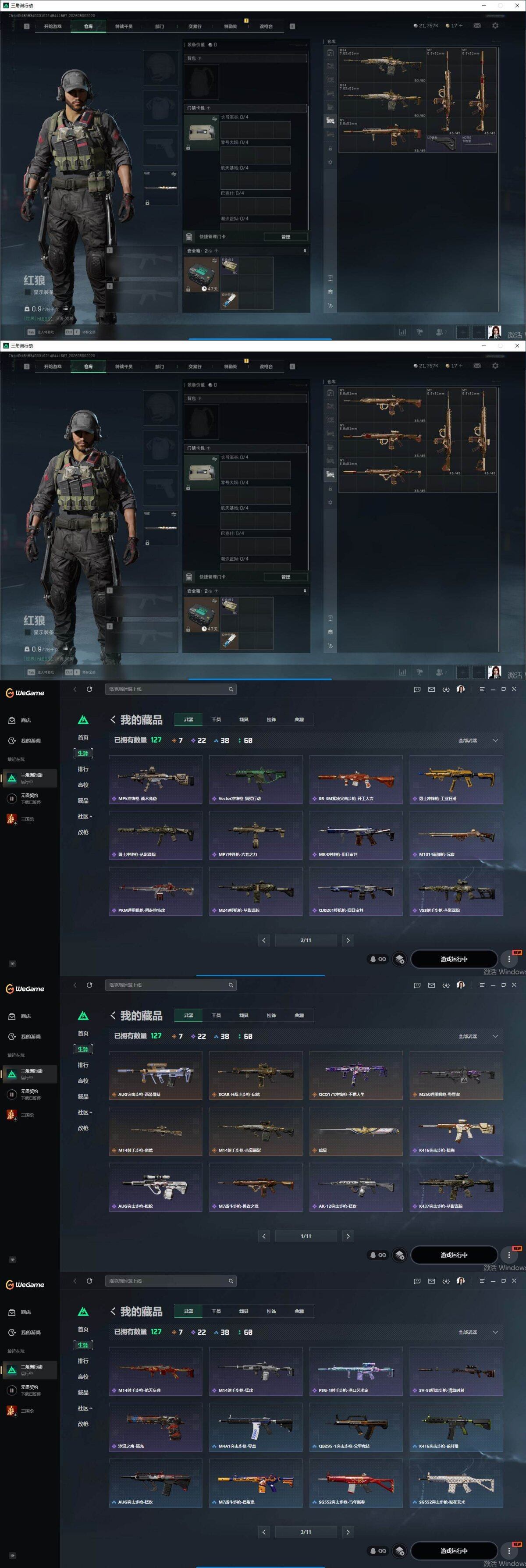526x1568 pixels.
Task: Open the user avatar in page 2/11 WeGame header
Action: pyautogui.click(x=460, y=689)
